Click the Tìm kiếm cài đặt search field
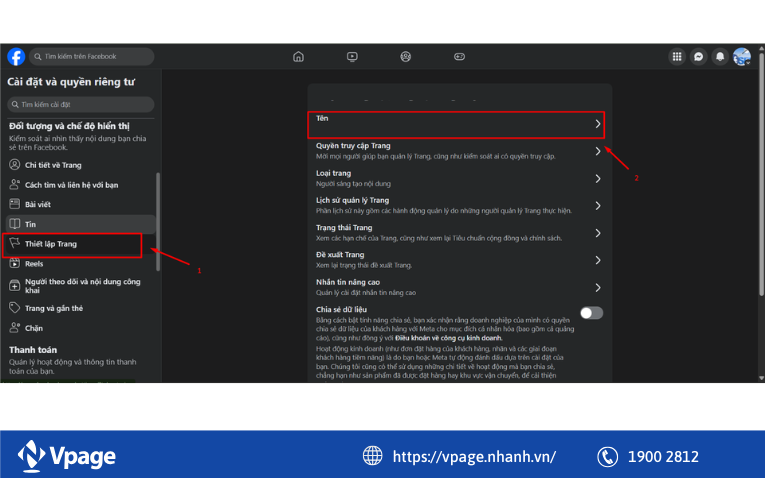 click(x=80, y=104)
